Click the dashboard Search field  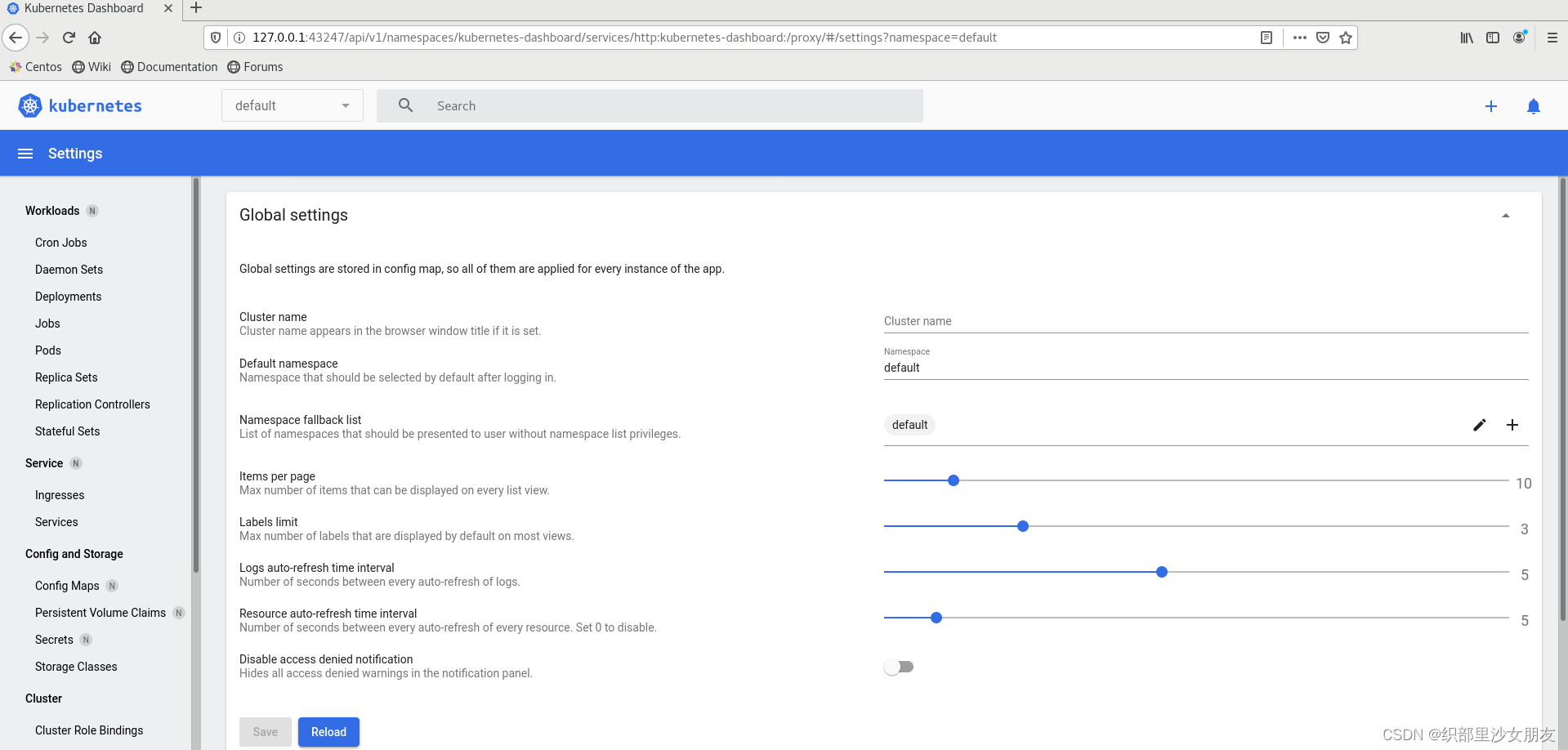(650, 105)
